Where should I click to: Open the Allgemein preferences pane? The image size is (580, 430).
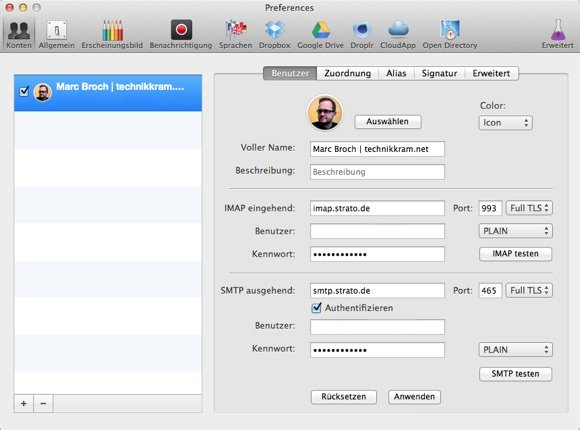(x=57, y=35)
